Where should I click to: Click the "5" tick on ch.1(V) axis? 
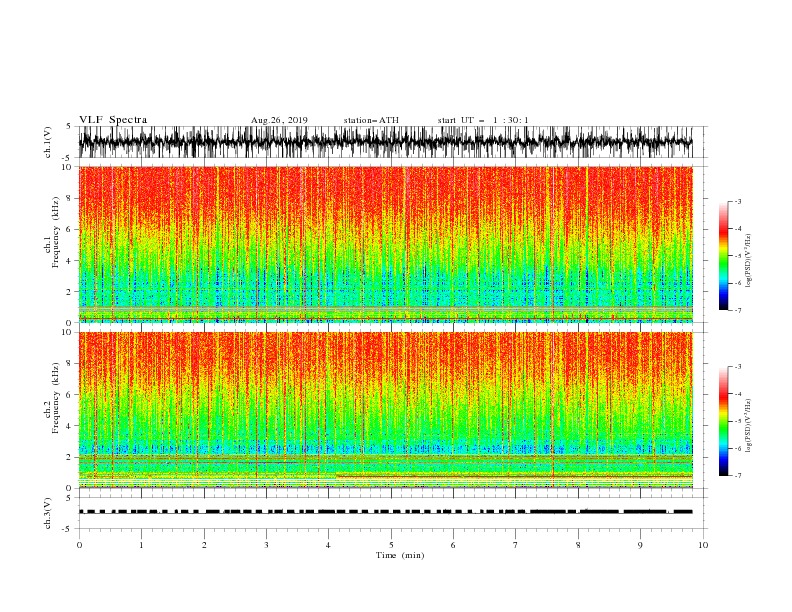(70, 126)
